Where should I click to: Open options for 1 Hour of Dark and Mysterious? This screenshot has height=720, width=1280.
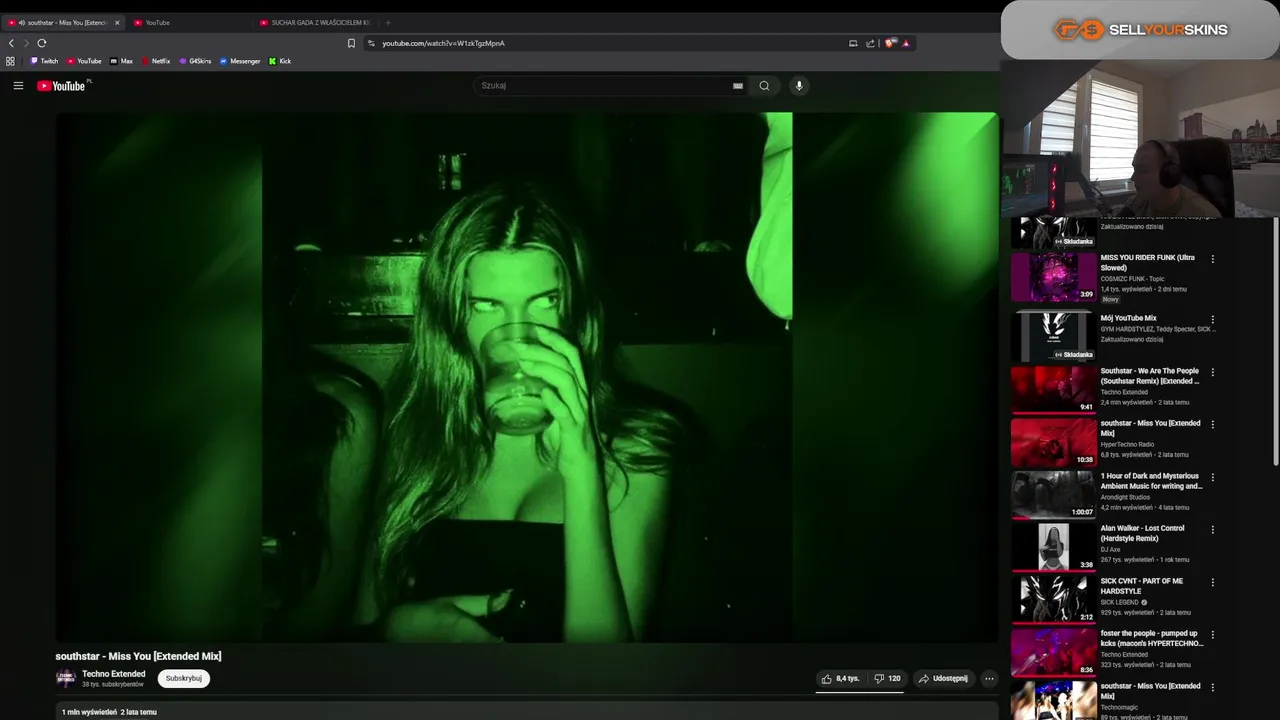pos(1213,477)
